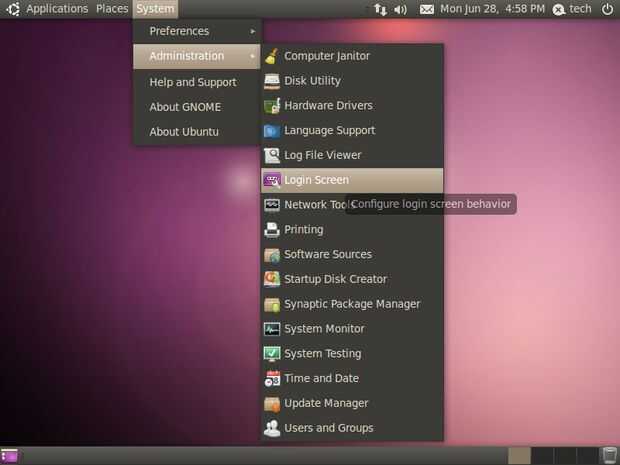Launch System Monitor by its label
The height and width of the screenshot is (465, 620).
click(x=324, y=329)
